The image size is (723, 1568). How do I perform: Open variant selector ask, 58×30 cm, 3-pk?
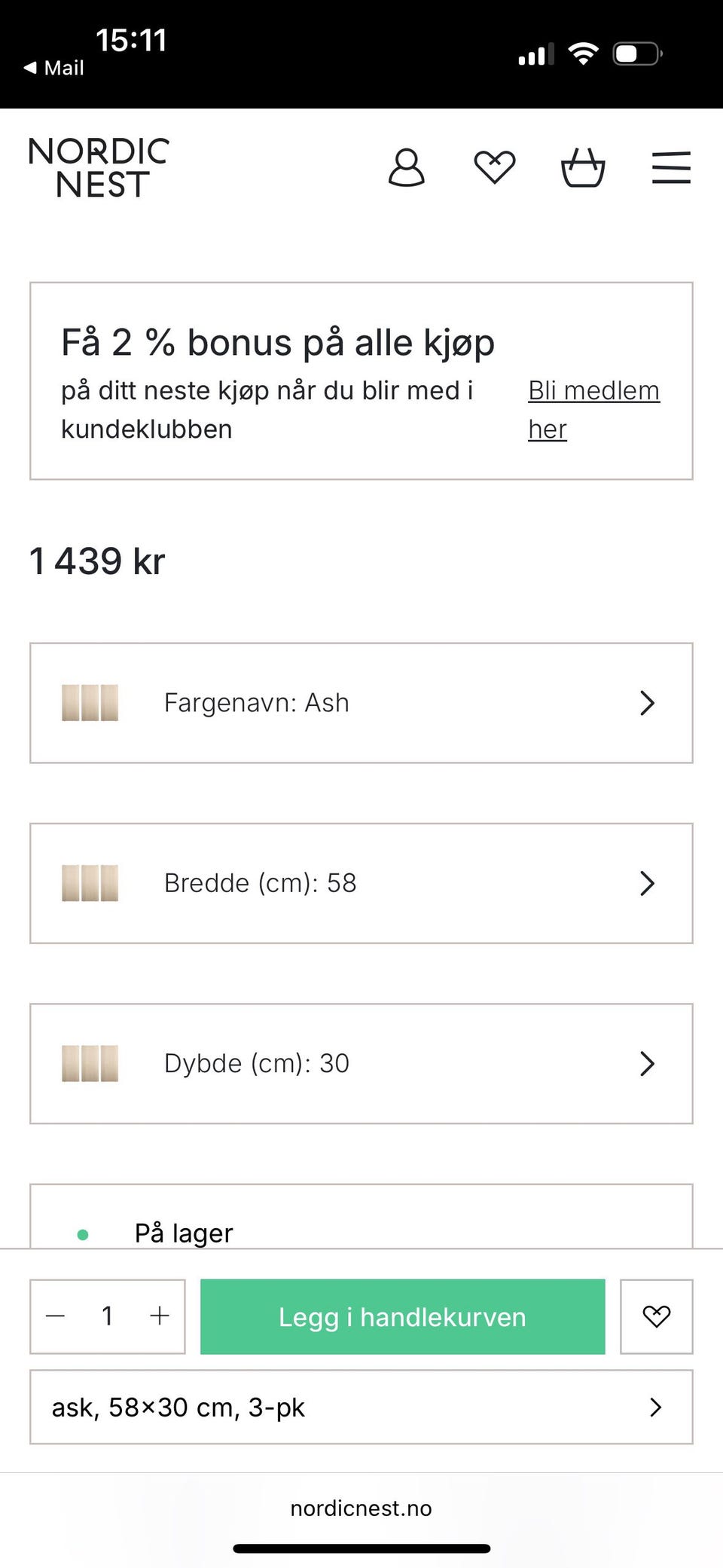click(x=361, y=1407)
